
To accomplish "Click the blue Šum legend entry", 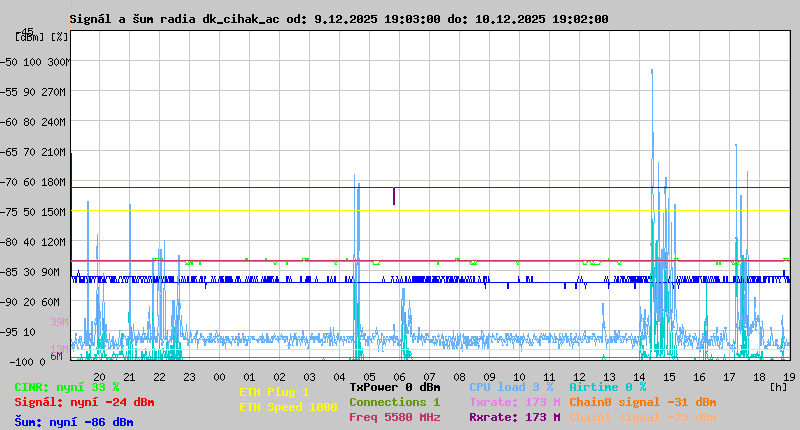I will pyautogui.click(x=74, y=422).
